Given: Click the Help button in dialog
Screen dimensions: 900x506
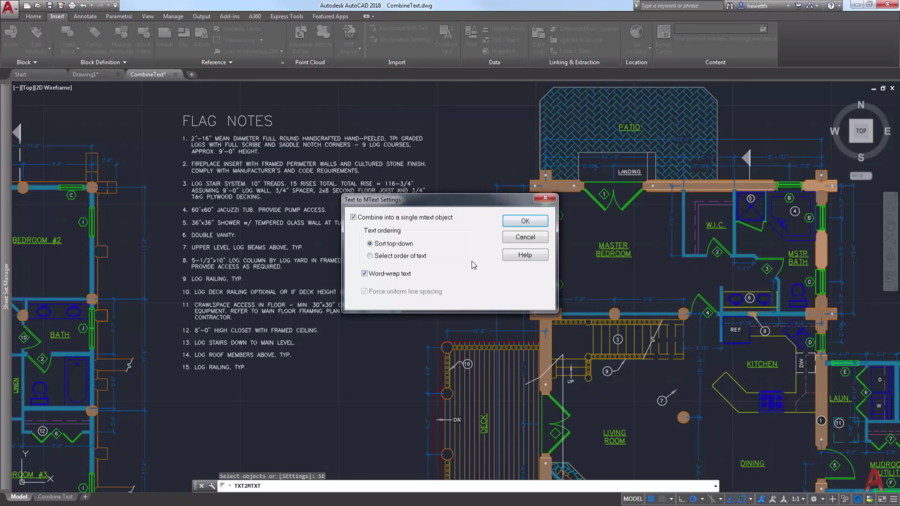Looking at the screenshot, I should tap(525, 255).
